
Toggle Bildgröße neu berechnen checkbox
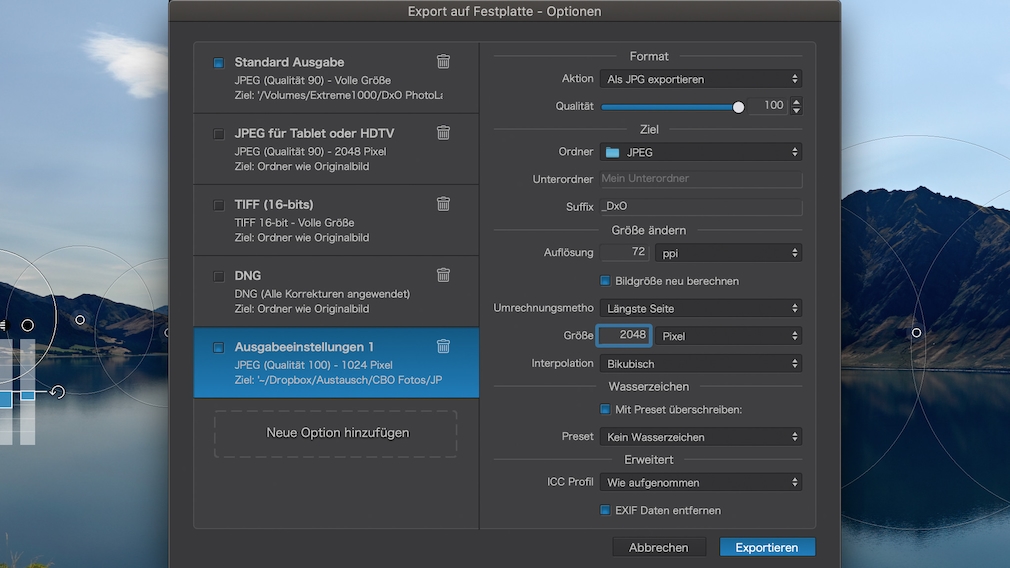(x=605, y=281)
